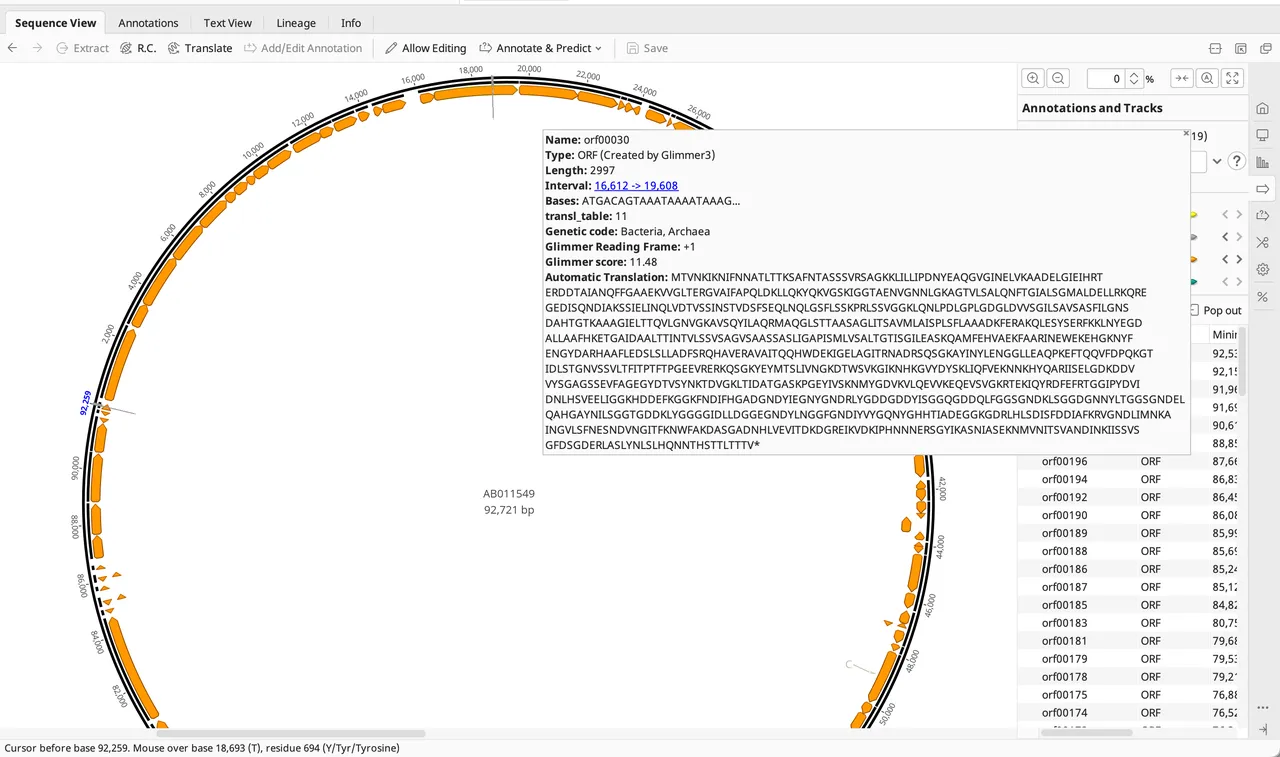Switch to the Sequence View tab
1280x757 pixels.
pyautogui.click(x=56, y=23)
